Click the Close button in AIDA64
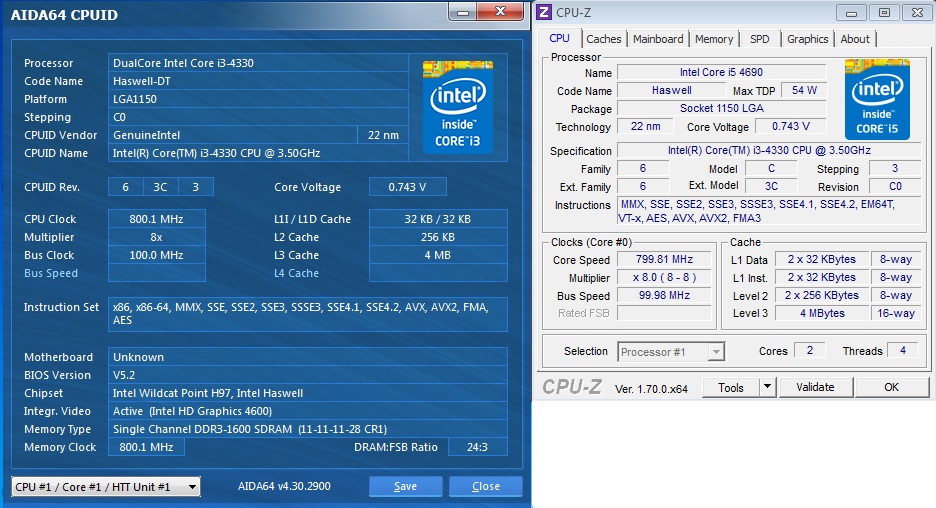The image size is (936, 508). click(486, 486)
